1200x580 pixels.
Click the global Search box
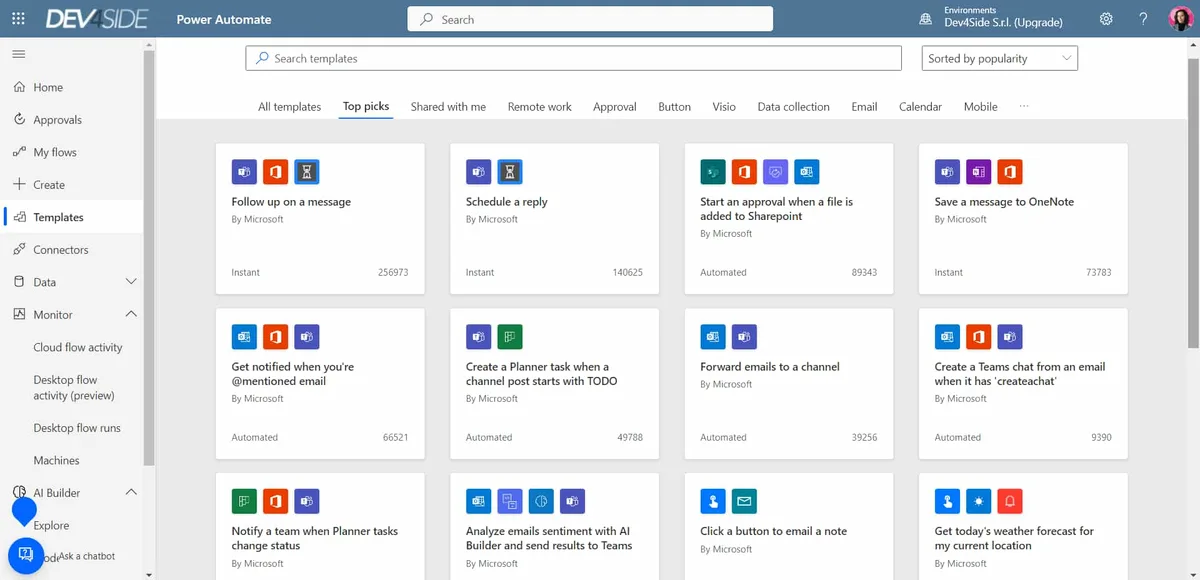click(x=590, y=19)
